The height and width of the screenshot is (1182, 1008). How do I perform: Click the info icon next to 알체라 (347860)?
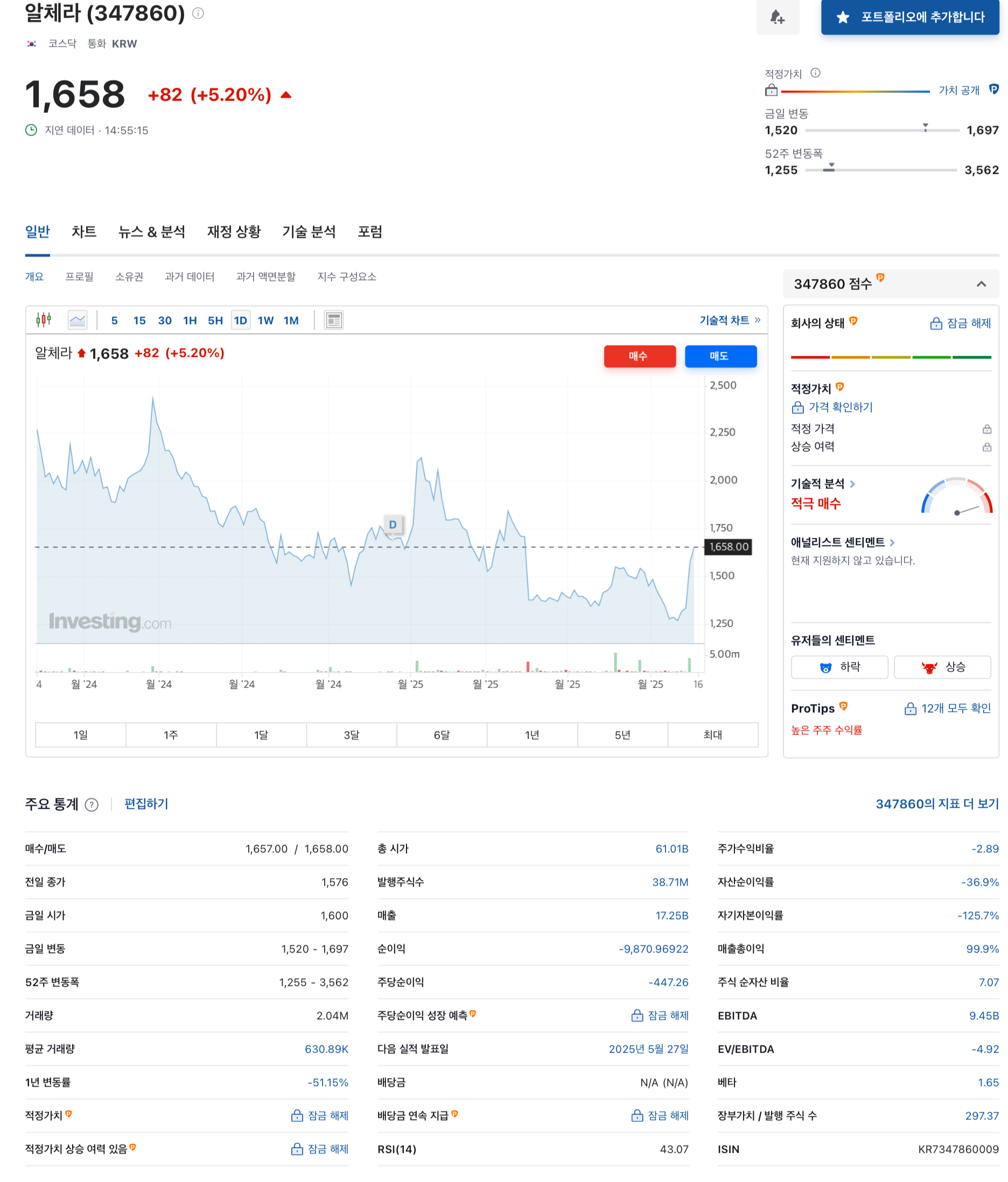[x=198, y=12]
